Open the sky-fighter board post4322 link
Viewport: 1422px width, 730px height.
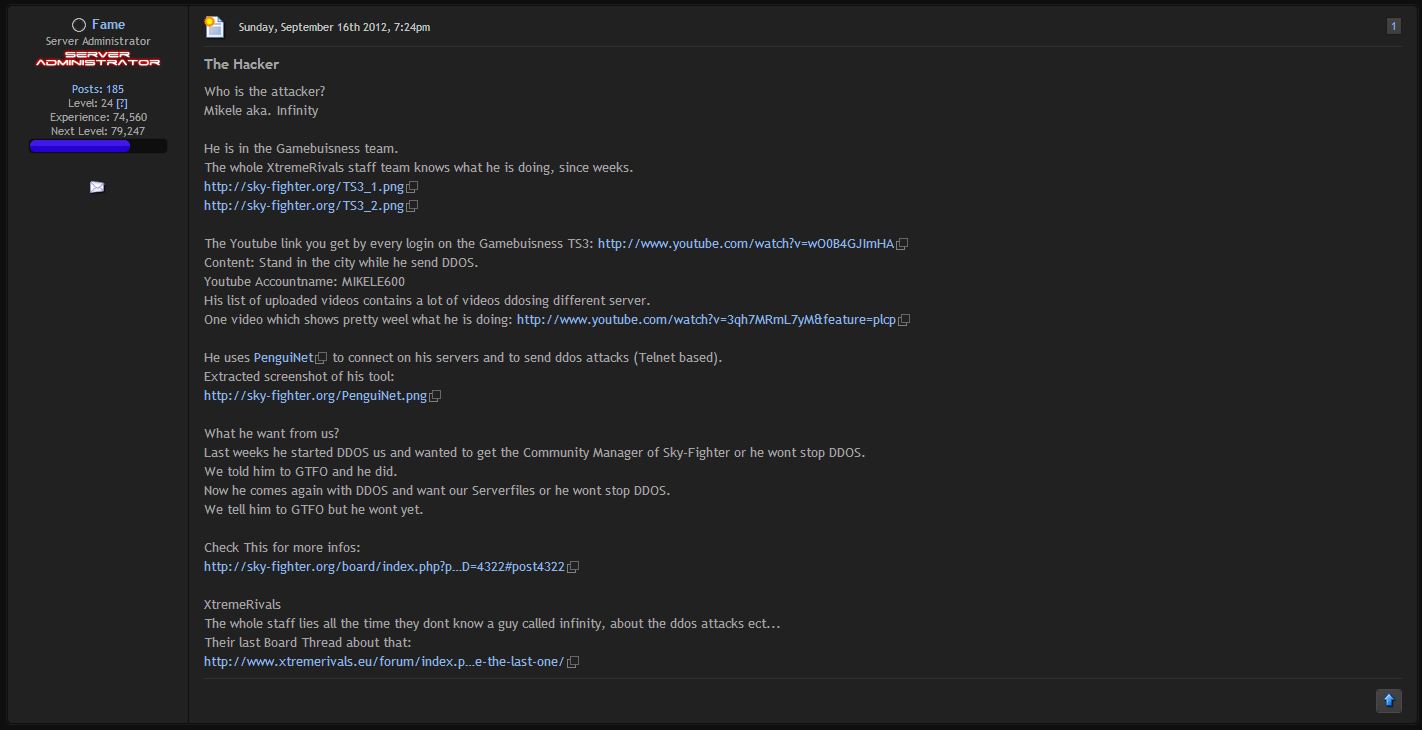[x=384, y=567]
